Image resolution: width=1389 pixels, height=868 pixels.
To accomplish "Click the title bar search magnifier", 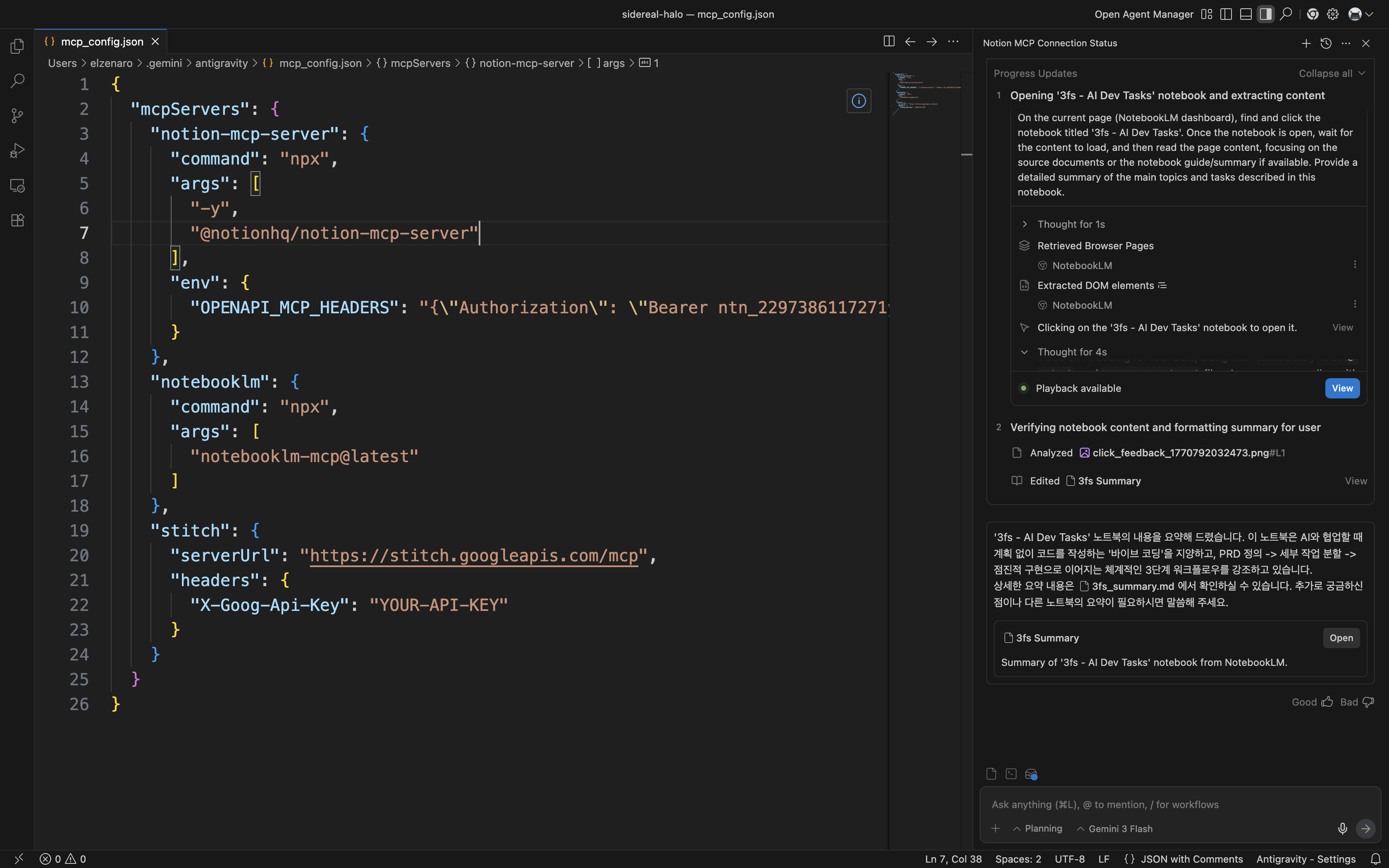I will coord(1286,14).
